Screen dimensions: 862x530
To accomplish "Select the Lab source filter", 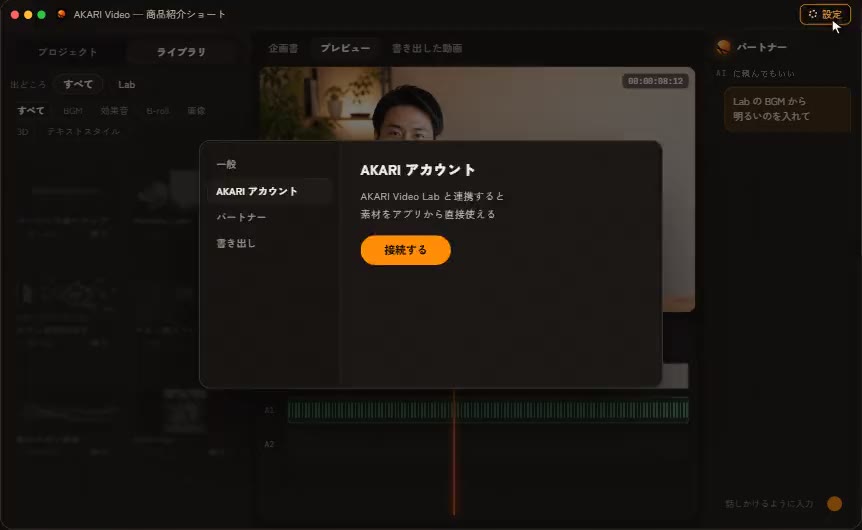I will point(126,85).
